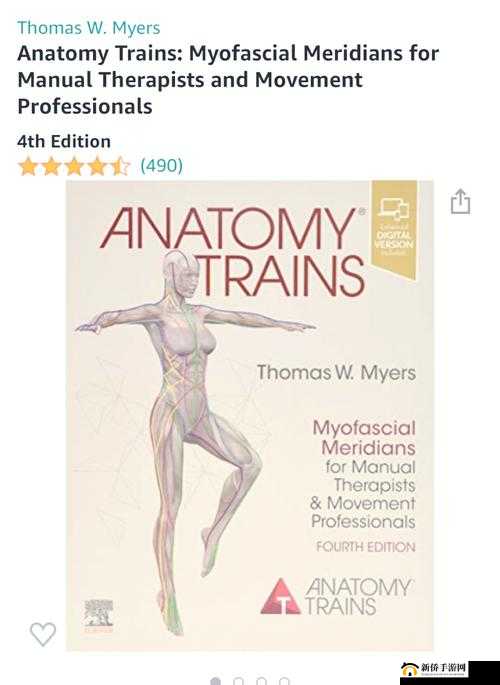Select the second image carousel dot
This screenshot has width=500, height=685.
click(238, 682)
